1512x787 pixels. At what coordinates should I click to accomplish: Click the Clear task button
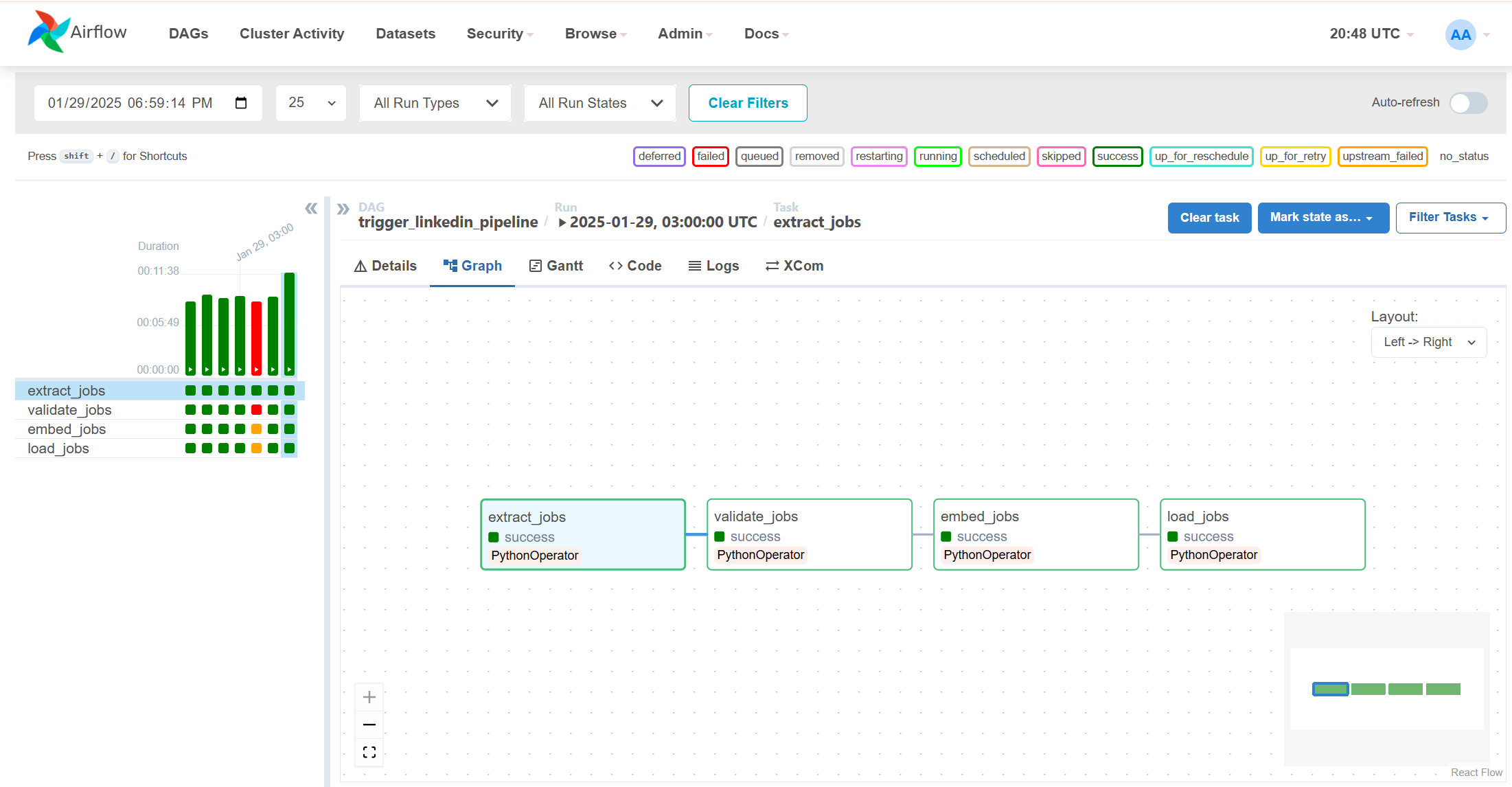(1209, 218)
